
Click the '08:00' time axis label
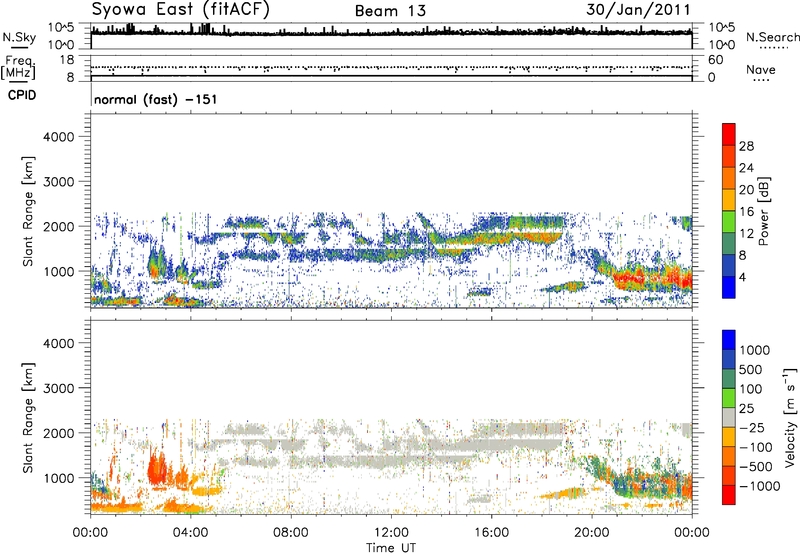[291, 533]
